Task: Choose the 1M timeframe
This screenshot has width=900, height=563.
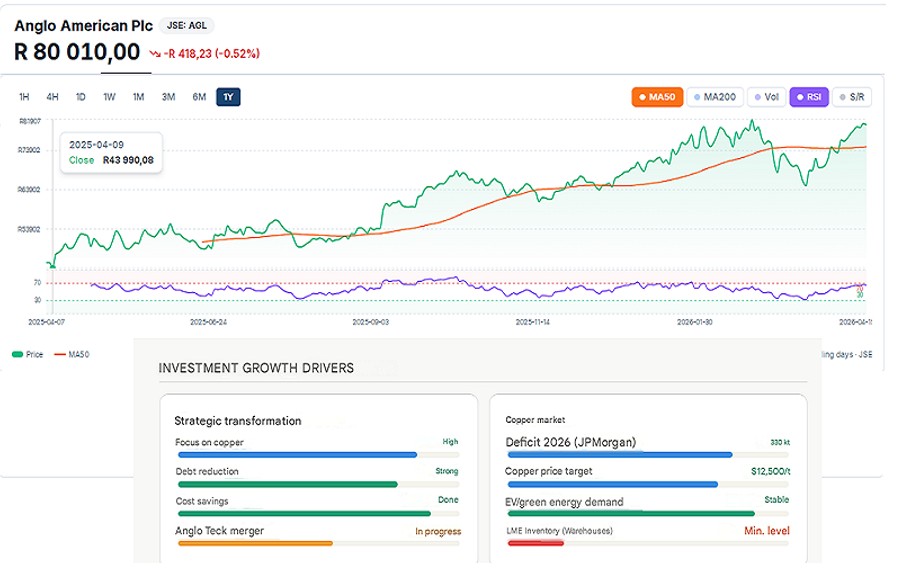Action: [138, 97]
